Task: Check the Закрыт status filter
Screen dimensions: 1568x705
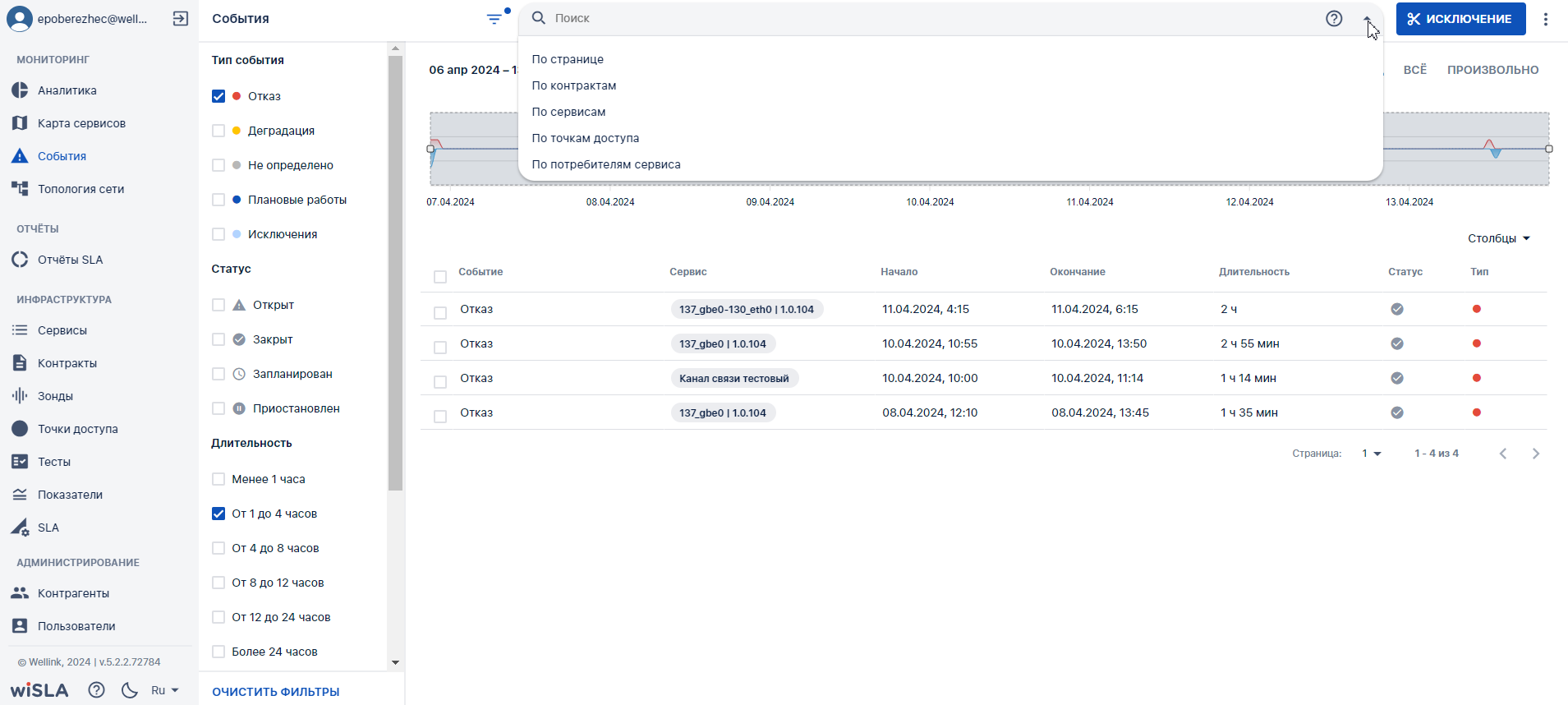Action: (218, 339)
